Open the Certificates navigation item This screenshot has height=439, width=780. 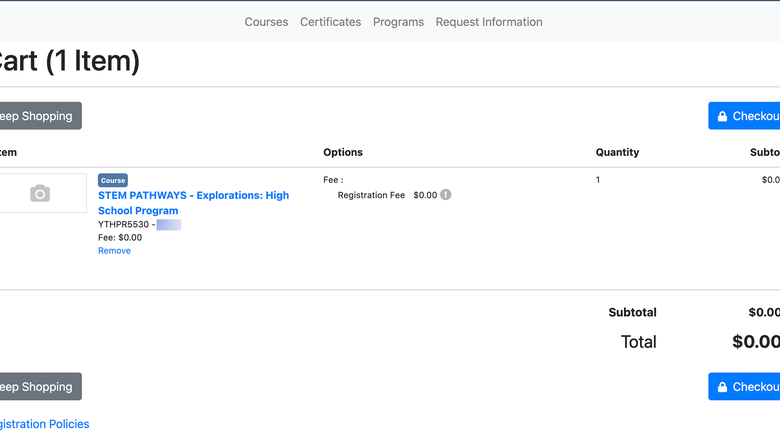[330, 22]
